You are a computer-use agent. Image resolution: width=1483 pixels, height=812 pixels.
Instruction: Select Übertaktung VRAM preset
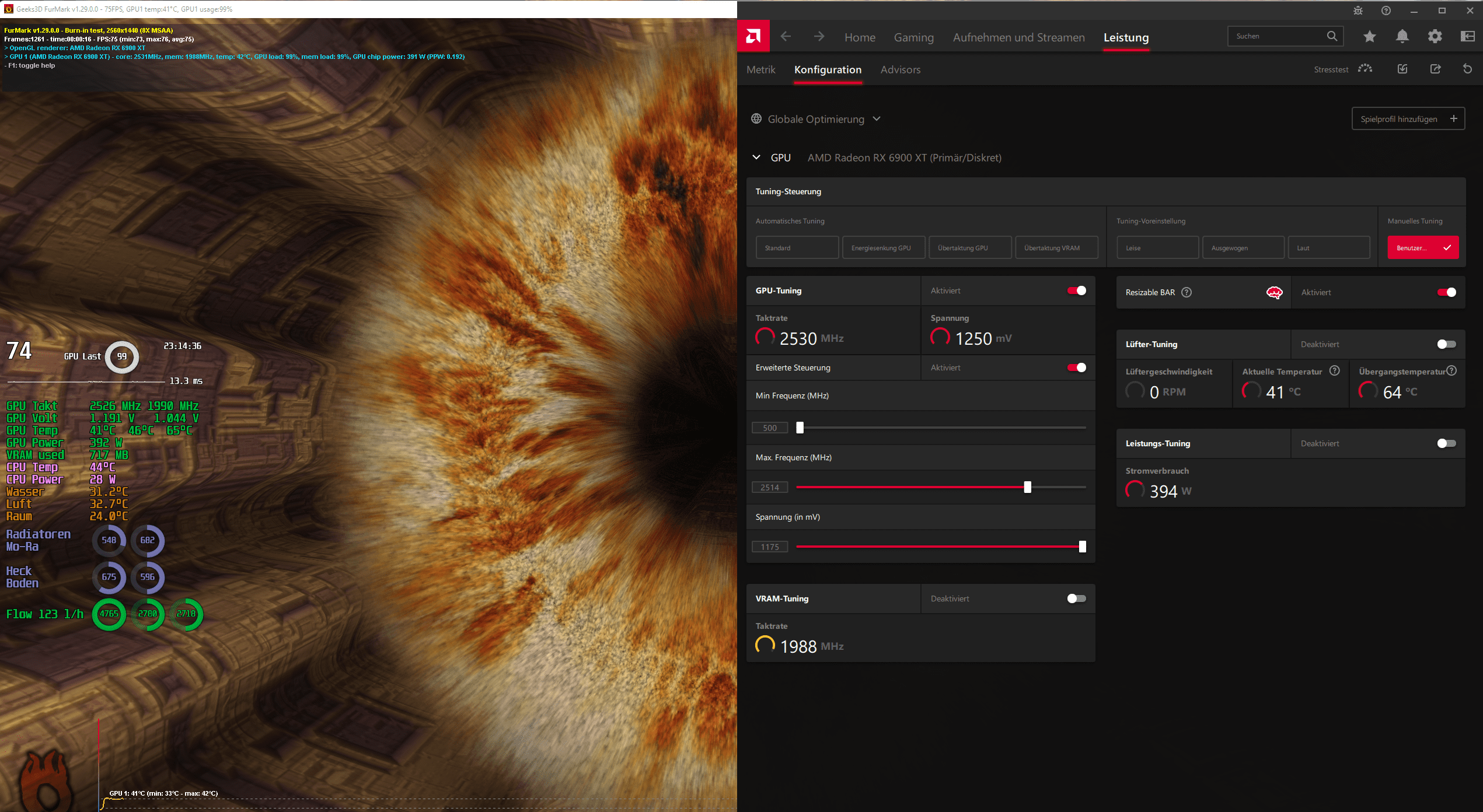(x=1056, y=247)
